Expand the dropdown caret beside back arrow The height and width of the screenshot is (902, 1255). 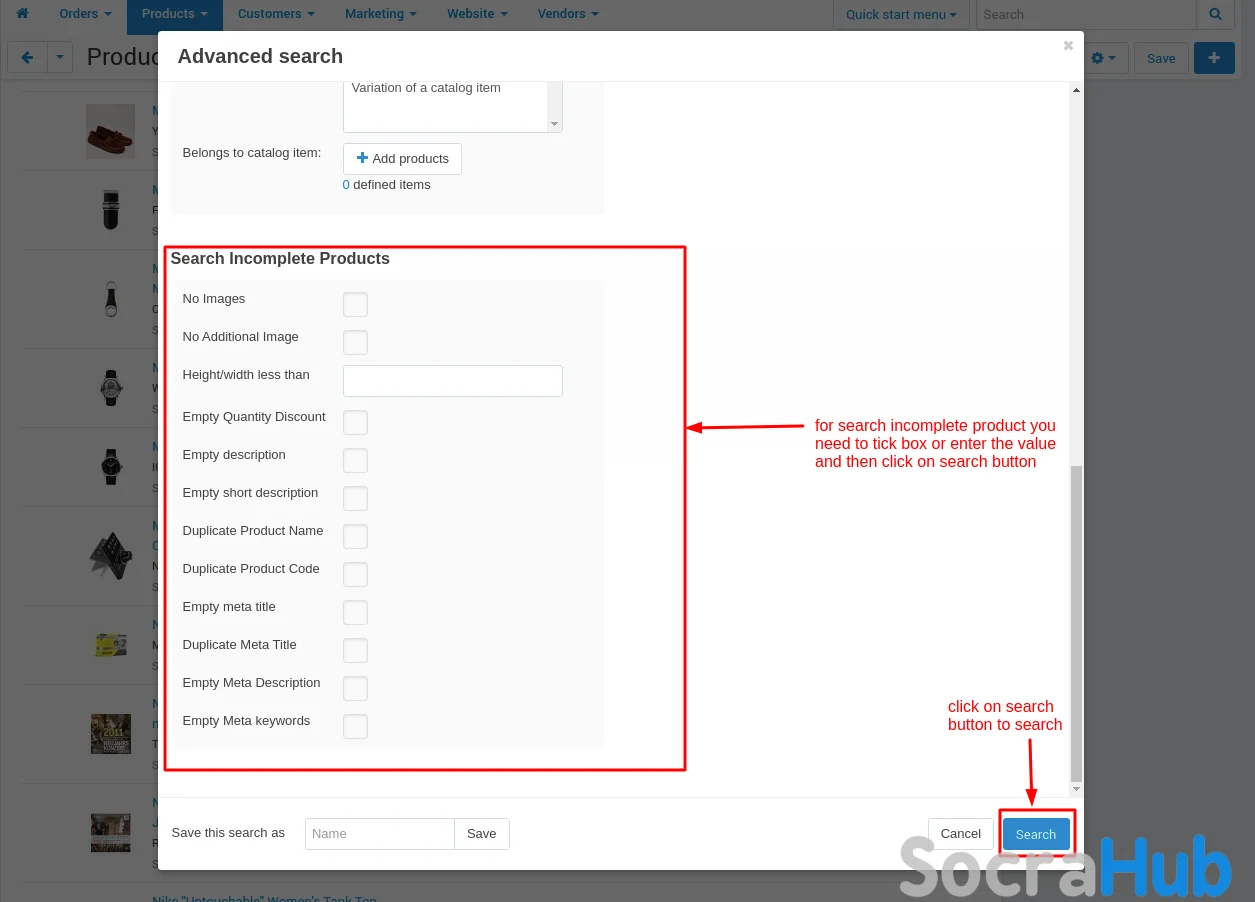(x=60, y=58)
